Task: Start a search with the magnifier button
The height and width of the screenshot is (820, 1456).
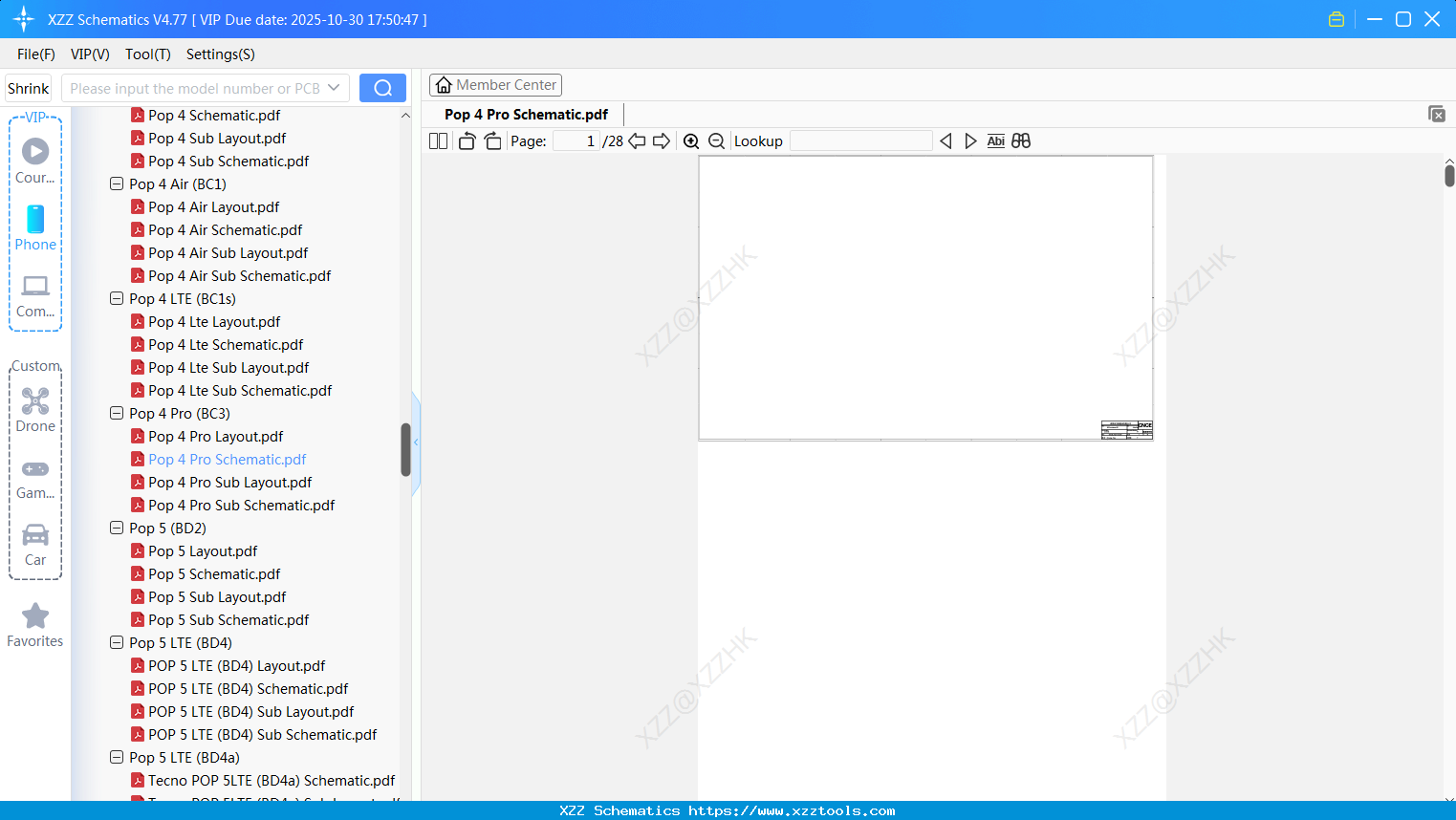Action: [382, 87]
